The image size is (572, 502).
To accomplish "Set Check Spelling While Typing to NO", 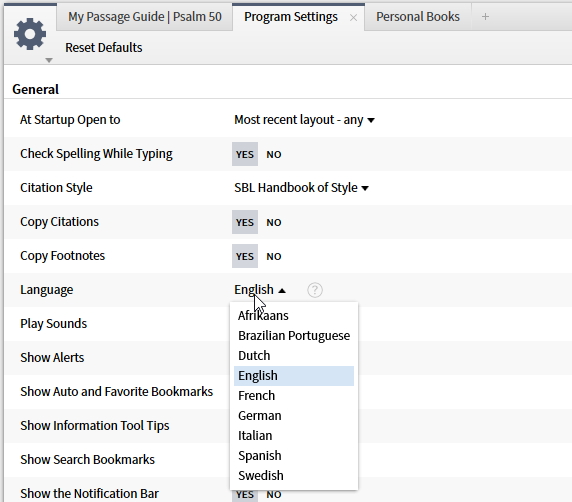I will 274,154.
